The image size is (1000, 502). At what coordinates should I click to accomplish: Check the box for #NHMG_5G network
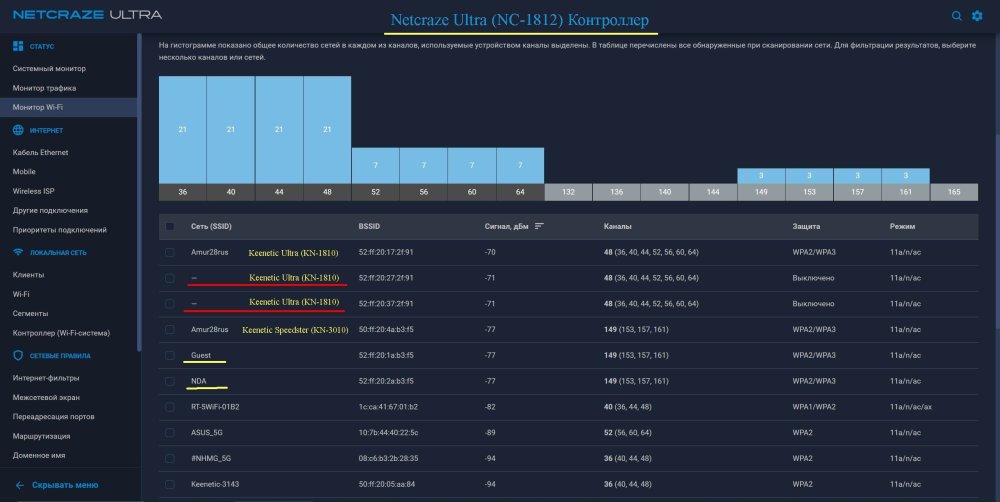pyautogui.click(x=170, y=459)
